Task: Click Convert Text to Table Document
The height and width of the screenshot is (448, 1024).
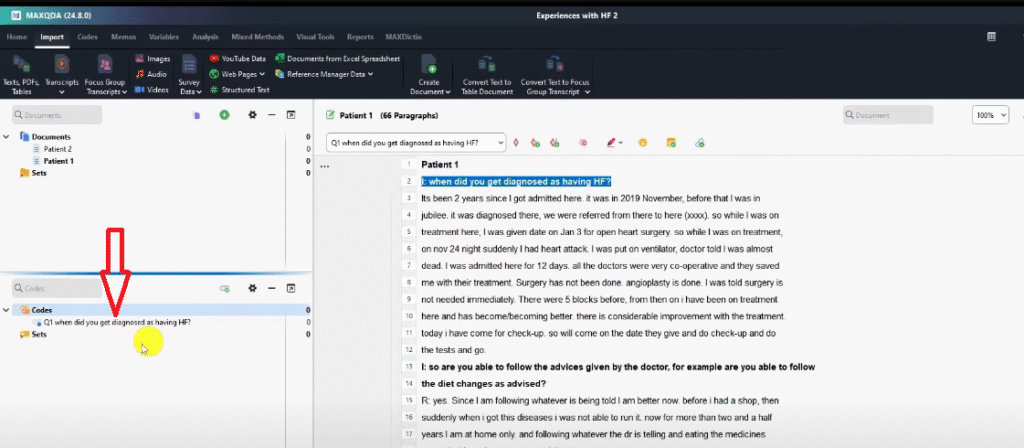Action: [x=487, y=75]
